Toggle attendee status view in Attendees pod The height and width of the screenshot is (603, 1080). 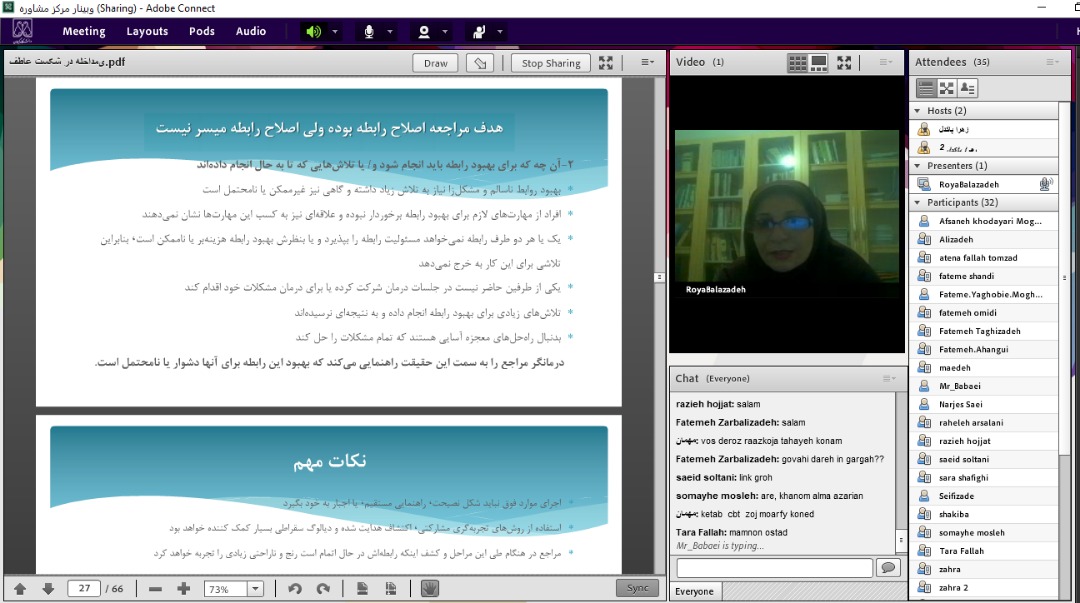tap(967, 88)
